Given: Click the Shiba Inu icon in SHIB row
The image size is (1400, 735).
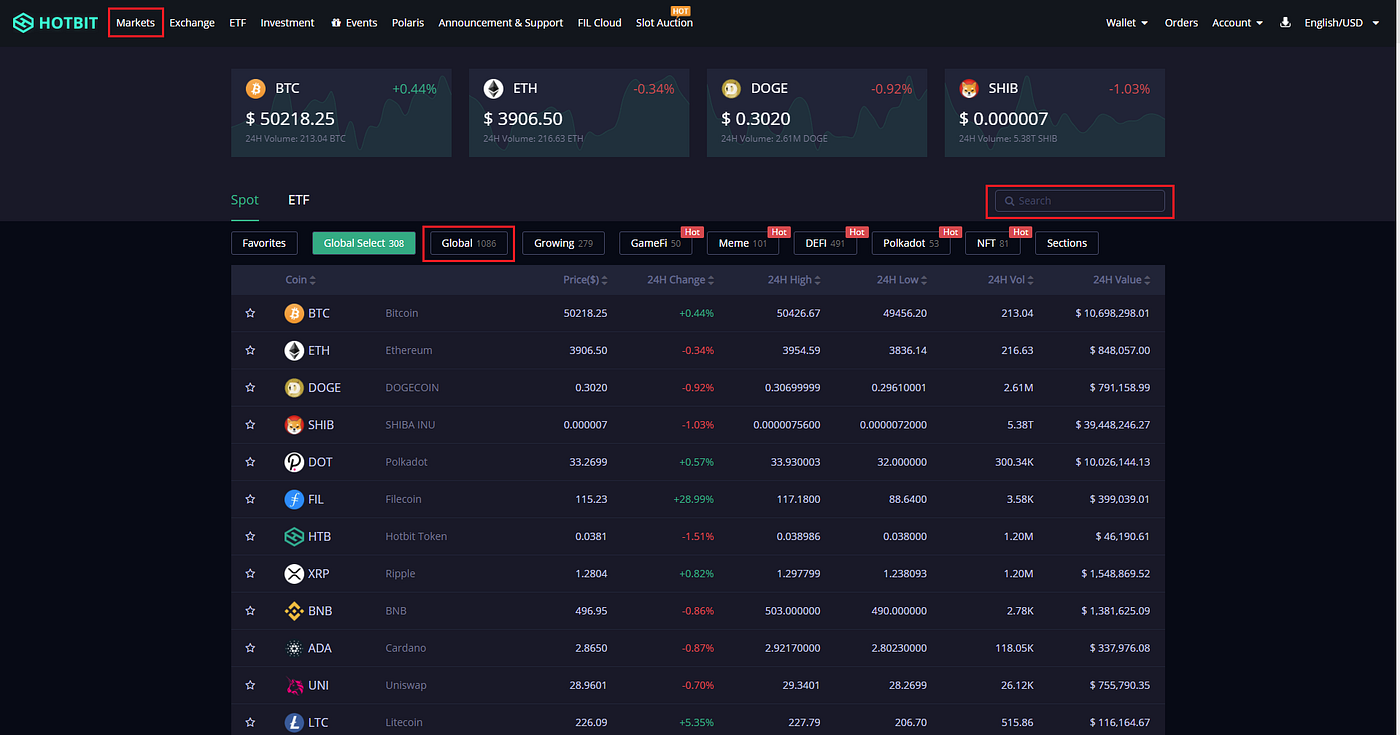Looking at the screenshot, I should pos(294,425).
